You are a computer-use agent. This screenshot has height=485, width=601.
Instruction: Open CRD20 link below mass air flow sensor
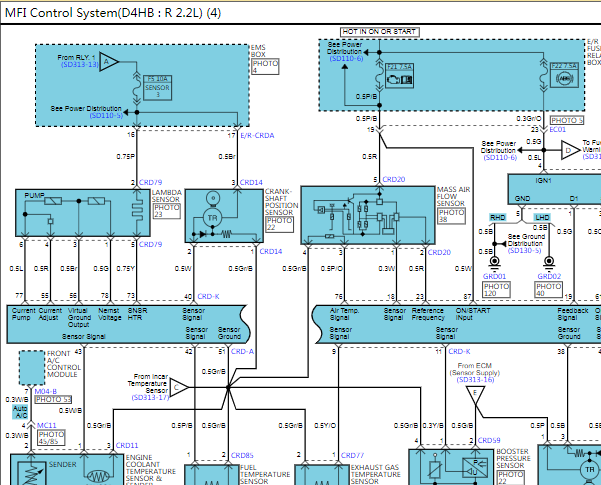click(x=439, y=252)
